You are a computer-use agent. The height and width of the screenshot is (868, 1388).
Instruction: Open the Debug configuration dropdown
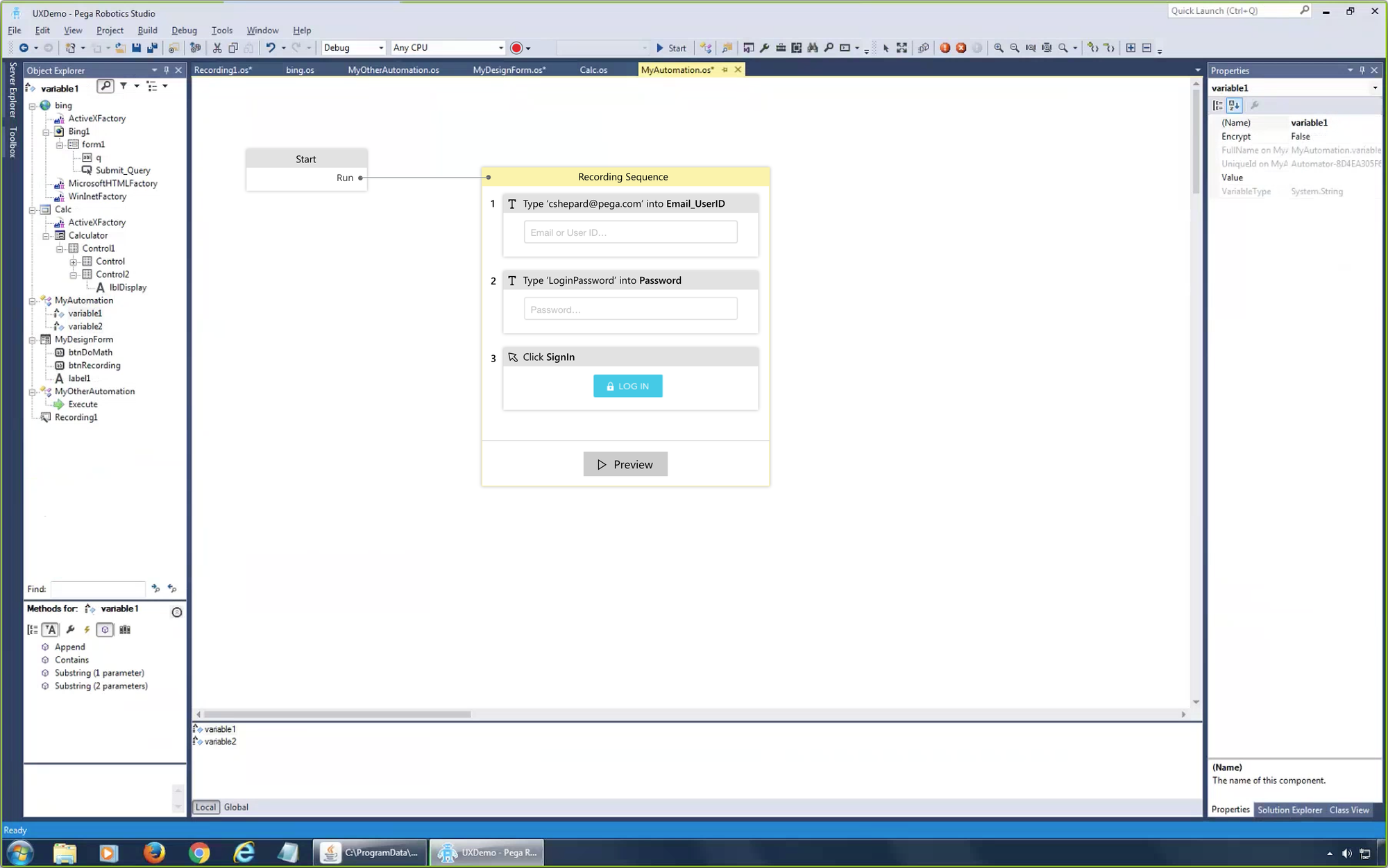380,48
